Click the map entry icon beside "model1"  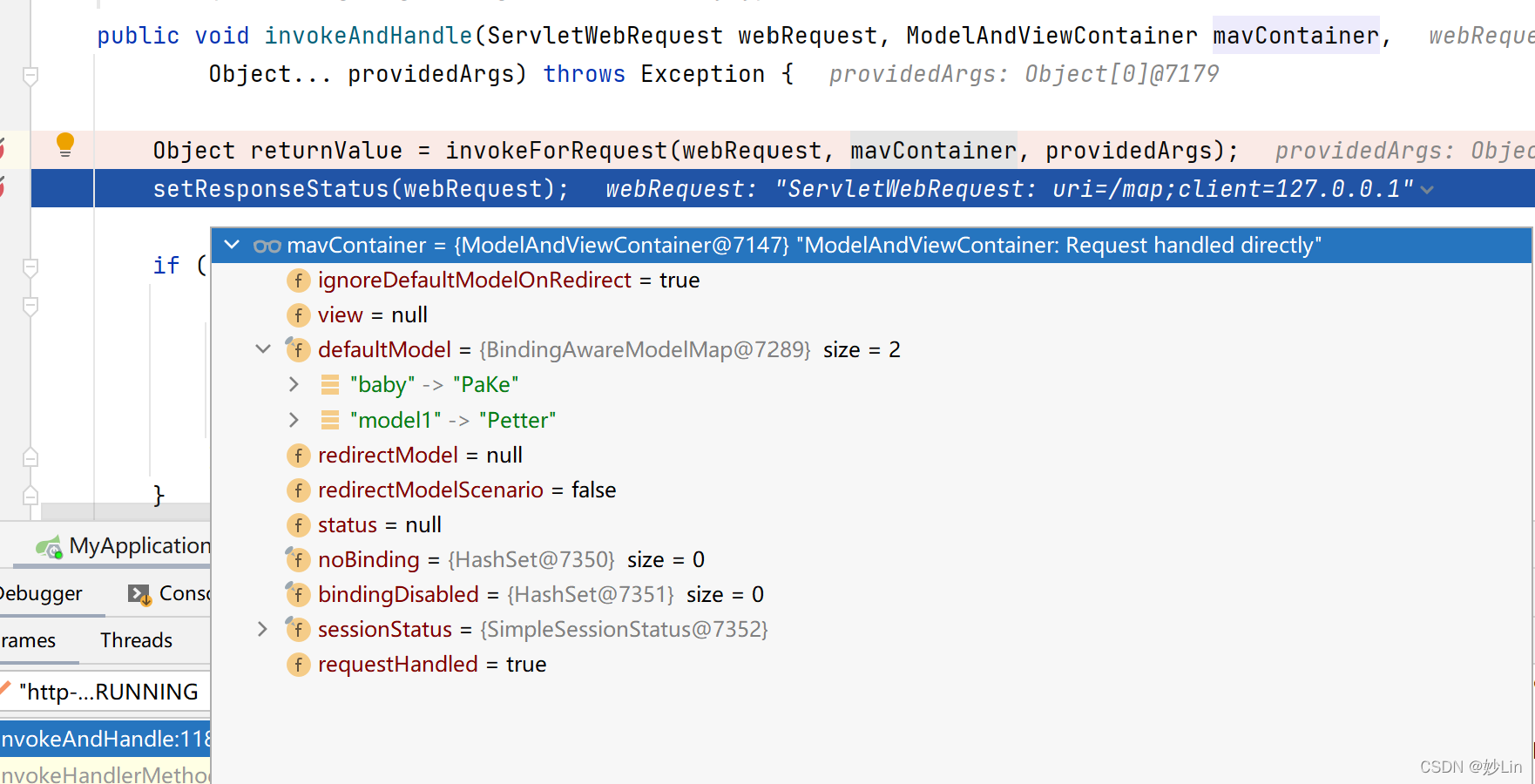[329, 419]
